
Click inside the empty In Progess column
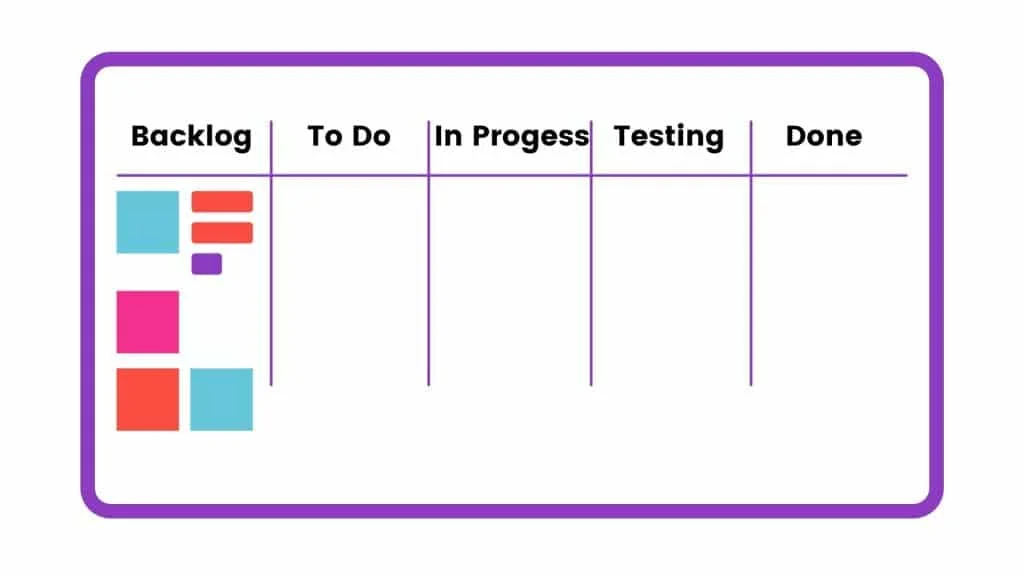(x=510, y=280)
